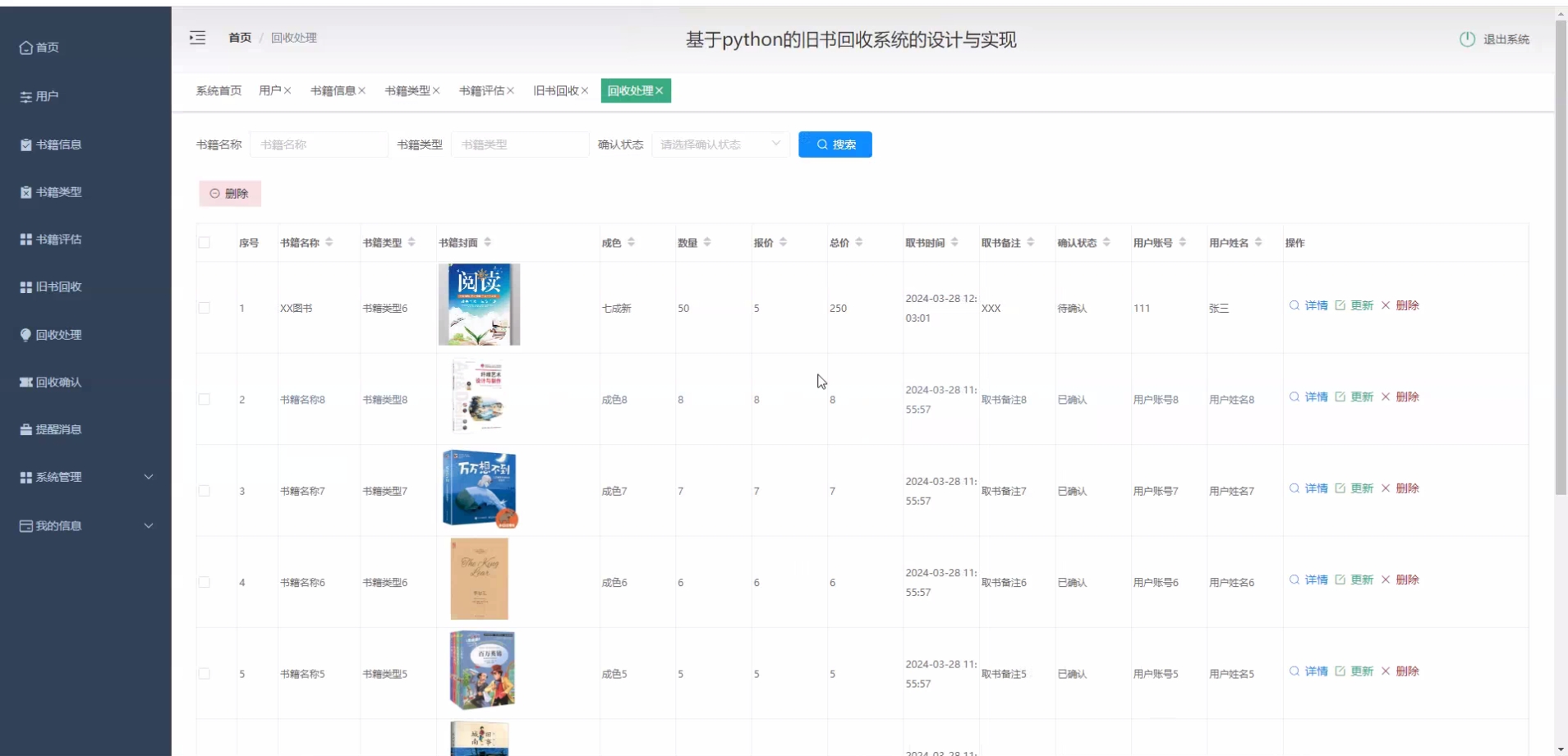Sort the 取书时间 column with its arrows
The height and width of the screenshot is (756, 1568).
coord(954,242)
